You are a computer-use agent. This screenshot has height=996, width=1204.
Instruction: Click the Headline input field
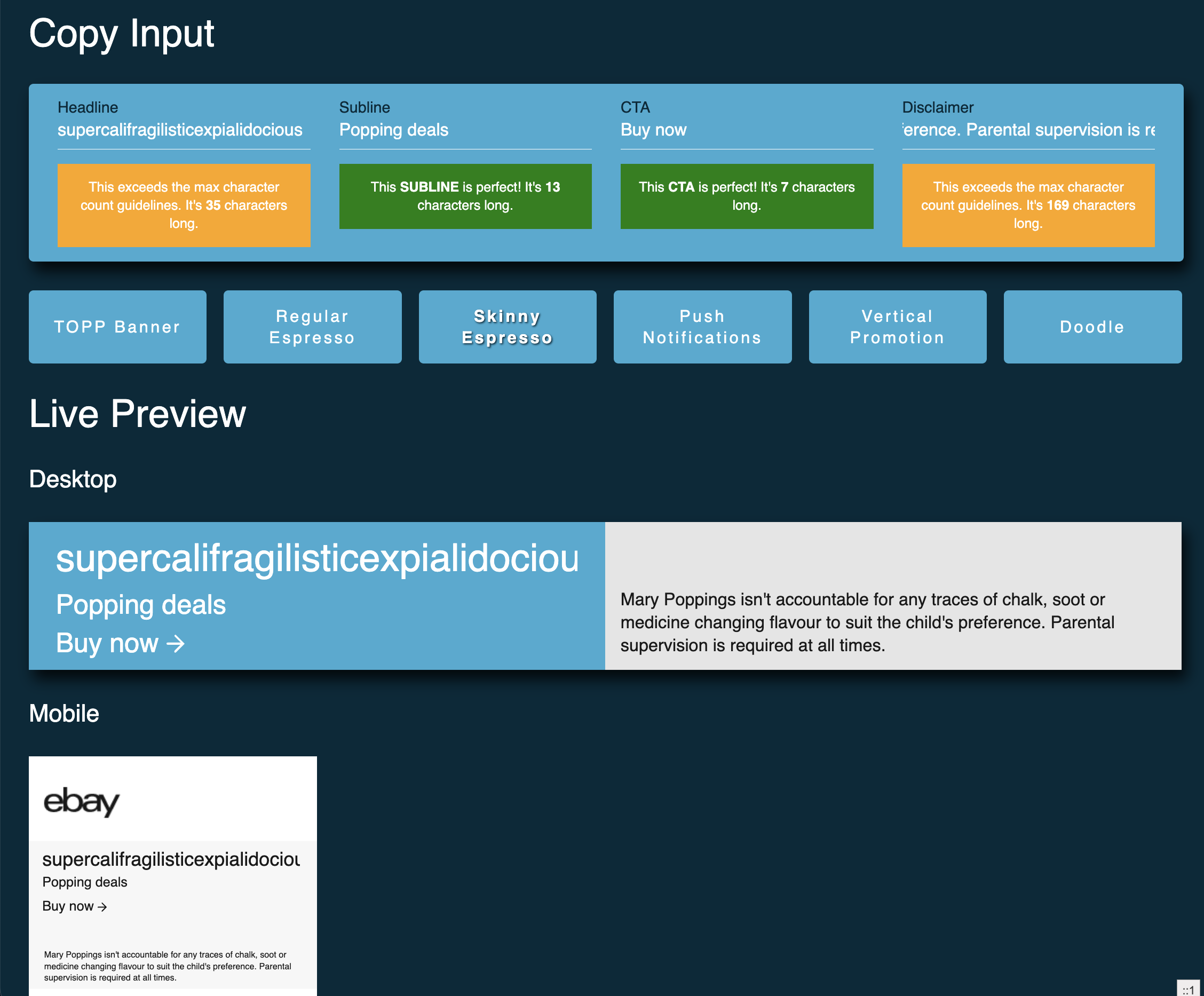pos(184,130)
